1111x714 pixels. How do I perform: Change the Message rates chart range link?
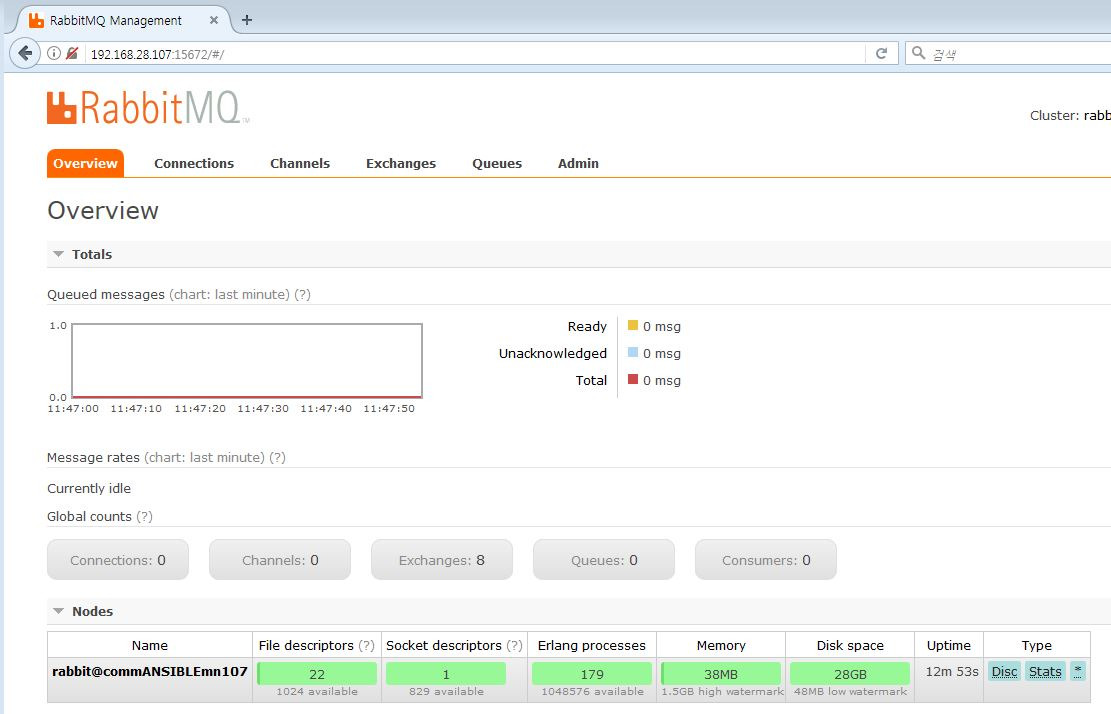click(205, 458)
